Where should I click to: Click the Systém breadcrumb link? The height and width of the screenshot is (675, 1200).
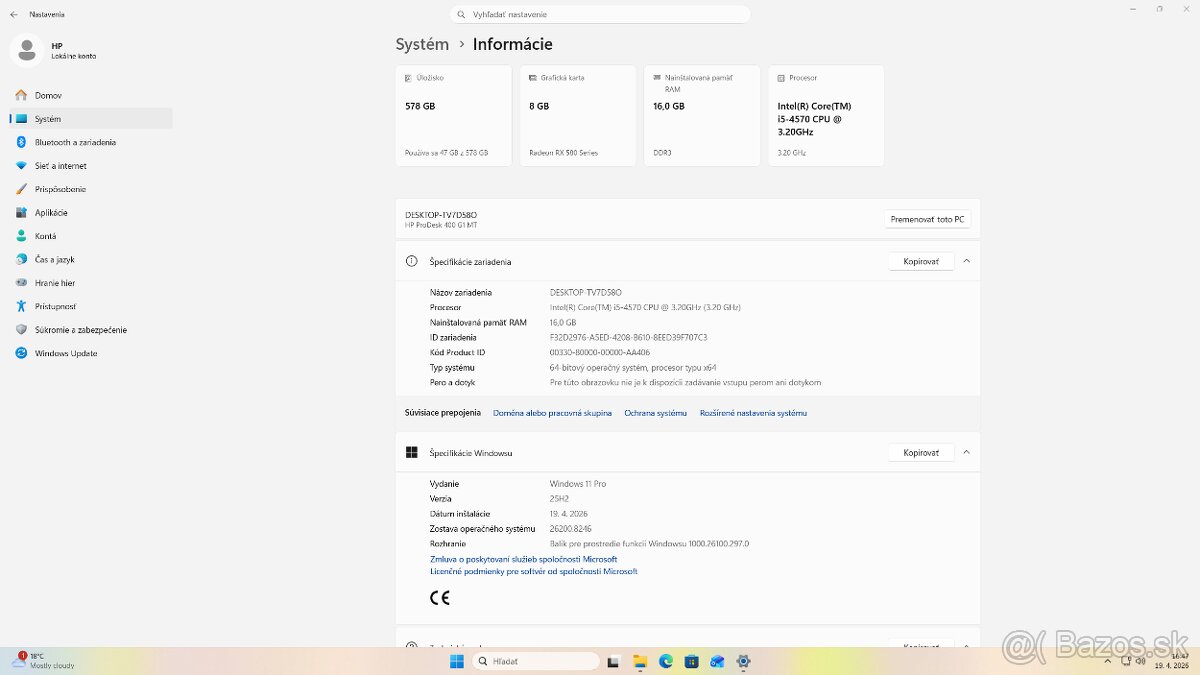pyautogui.click(x=422, y=44)
